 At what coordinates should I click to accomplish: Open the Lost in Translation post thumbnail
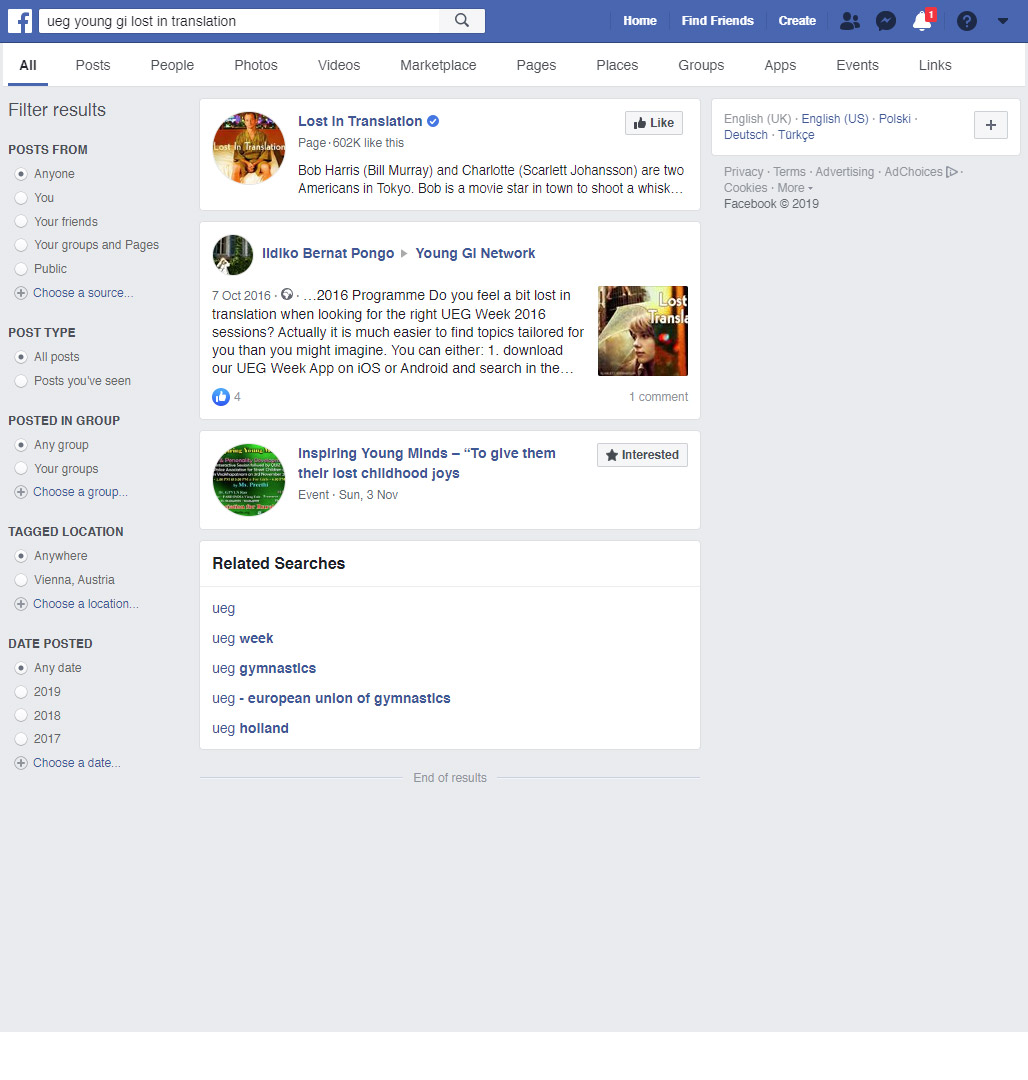pos(643,331)
